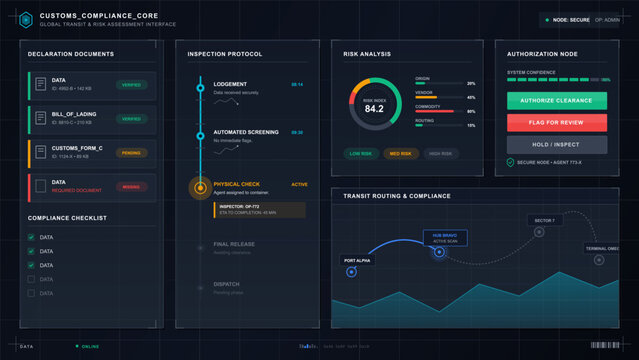Select the Automated Screening timeline node

point(200,136)
